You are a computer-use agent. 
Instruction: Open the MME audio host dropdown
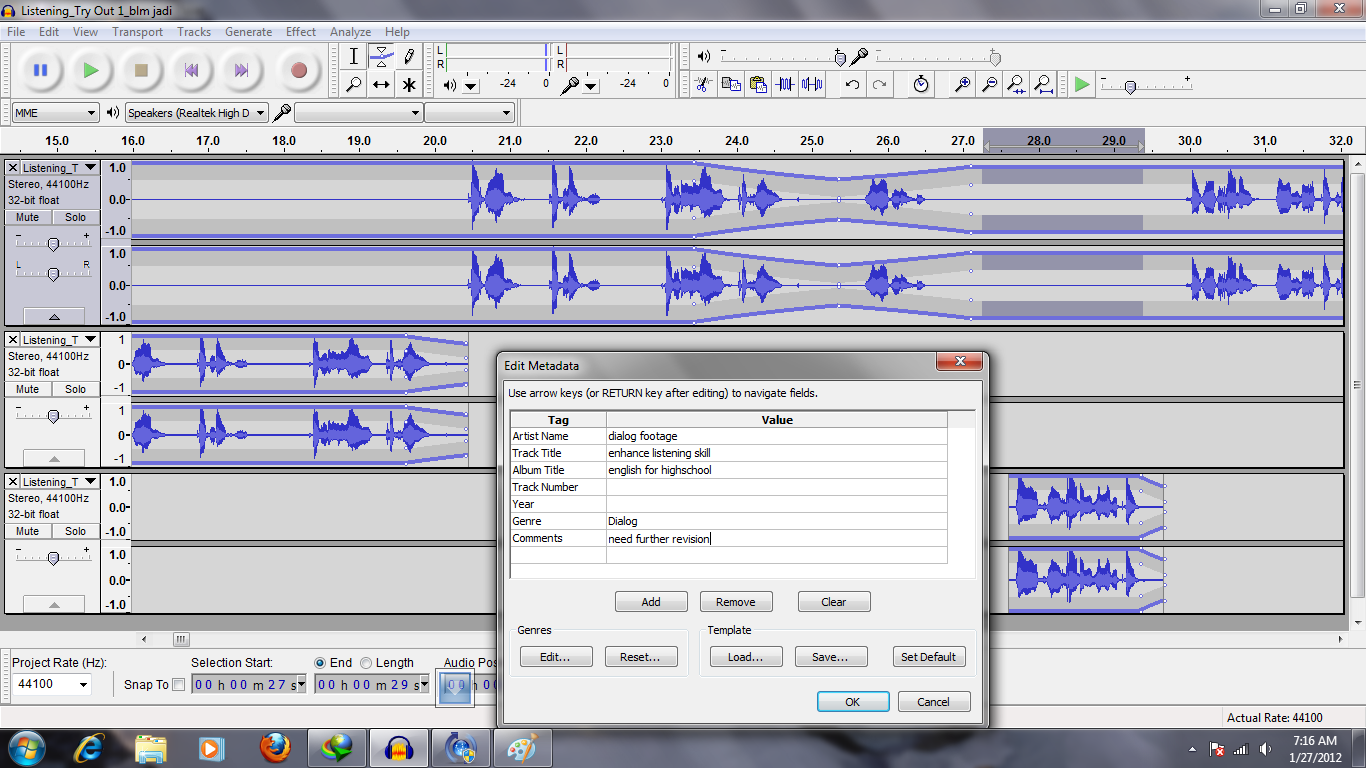pos(56,113)
